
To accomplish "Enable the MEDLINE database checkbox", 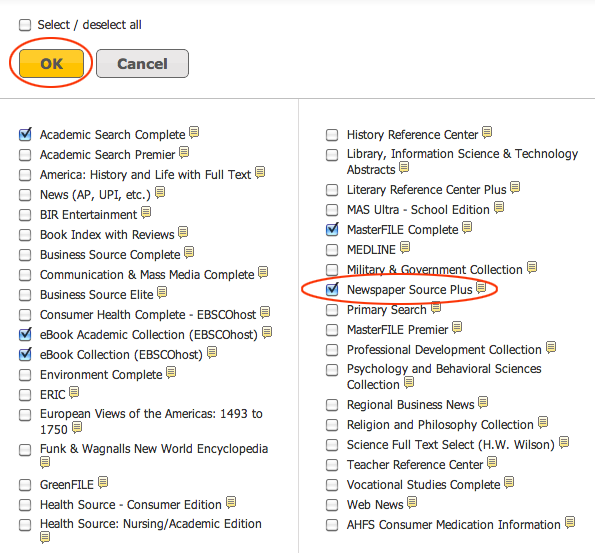I will 332,250.
